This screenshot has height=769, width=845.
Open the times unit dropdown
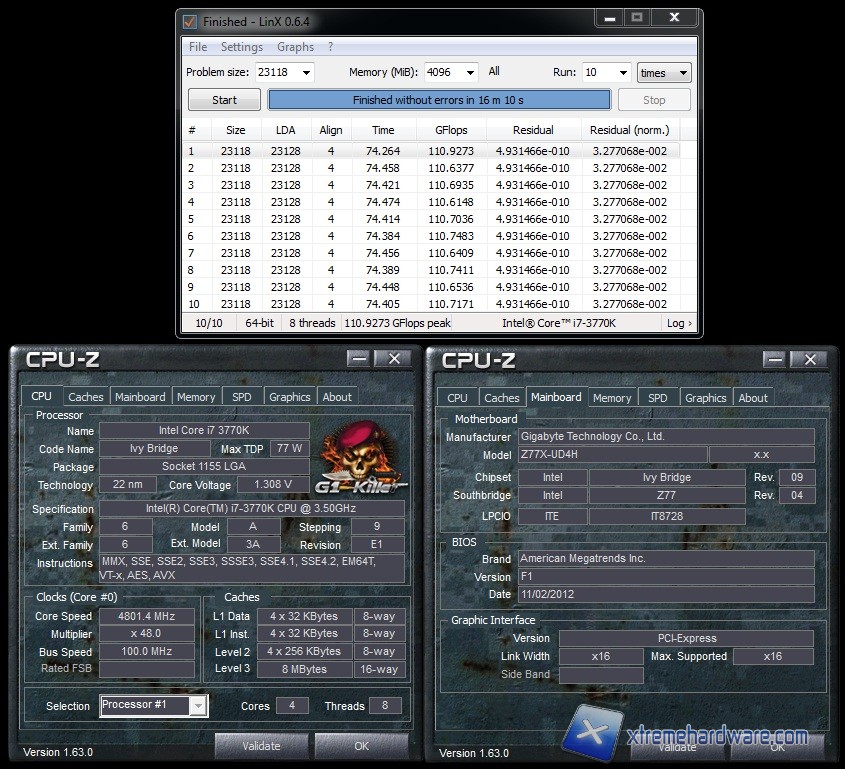[x=683, y=73]
